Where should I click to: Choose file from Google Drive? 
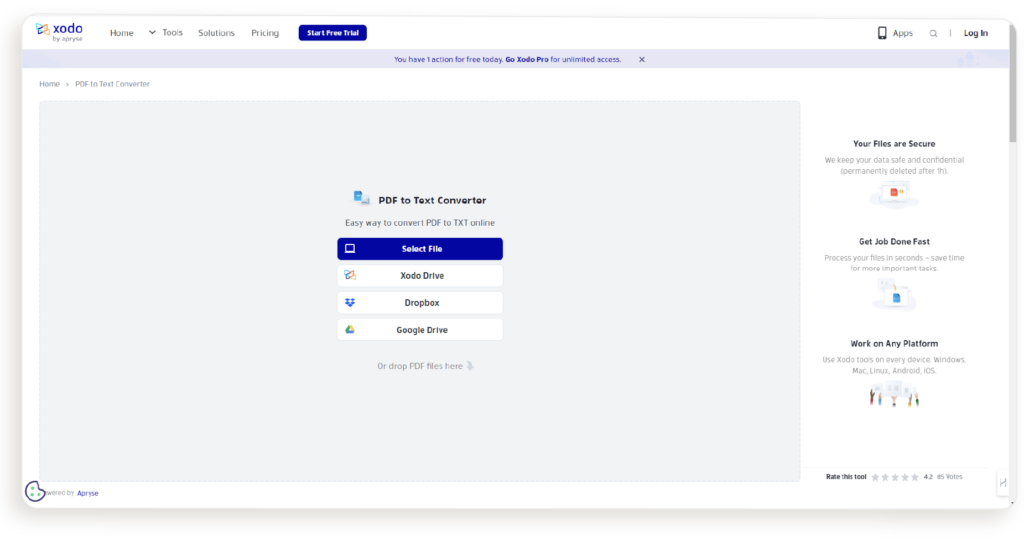tap(420, 330)
